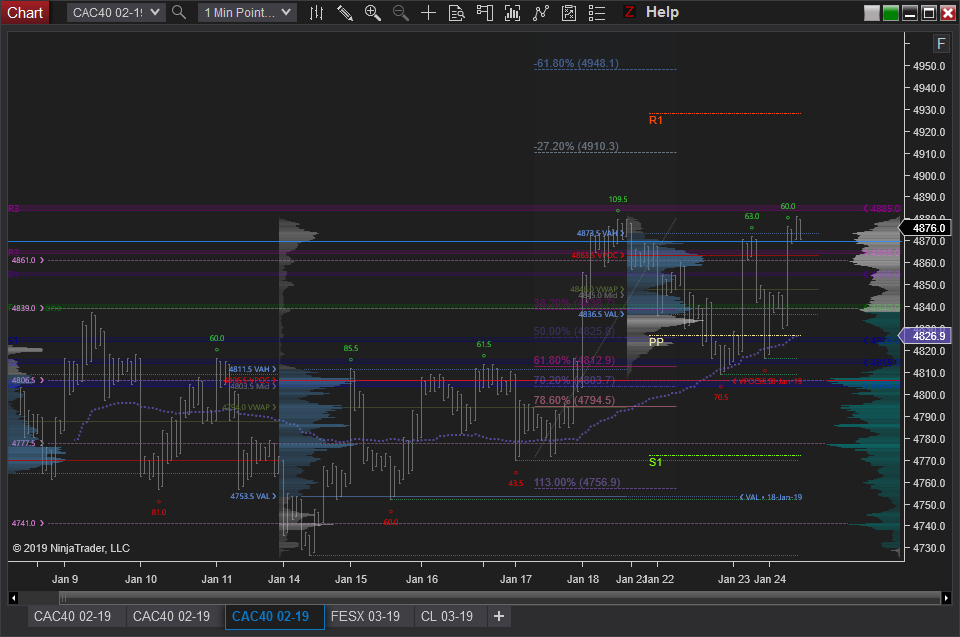Click the right scroll arrow of scrollbar
Screen dimensions: 960x637
click(946, 598)
